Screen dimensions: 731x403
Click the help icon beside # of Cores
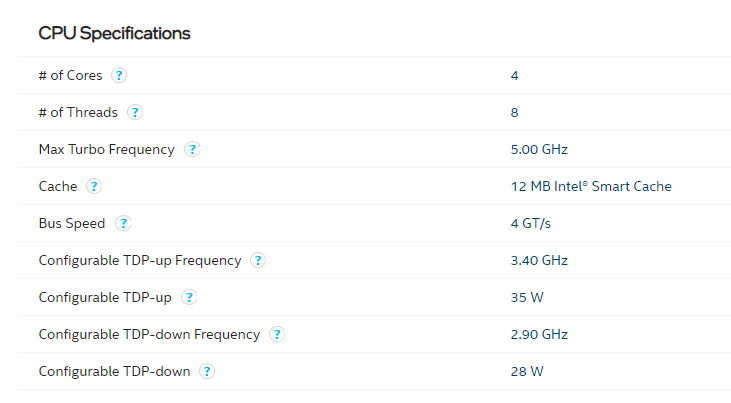click(x=119, y=75)
